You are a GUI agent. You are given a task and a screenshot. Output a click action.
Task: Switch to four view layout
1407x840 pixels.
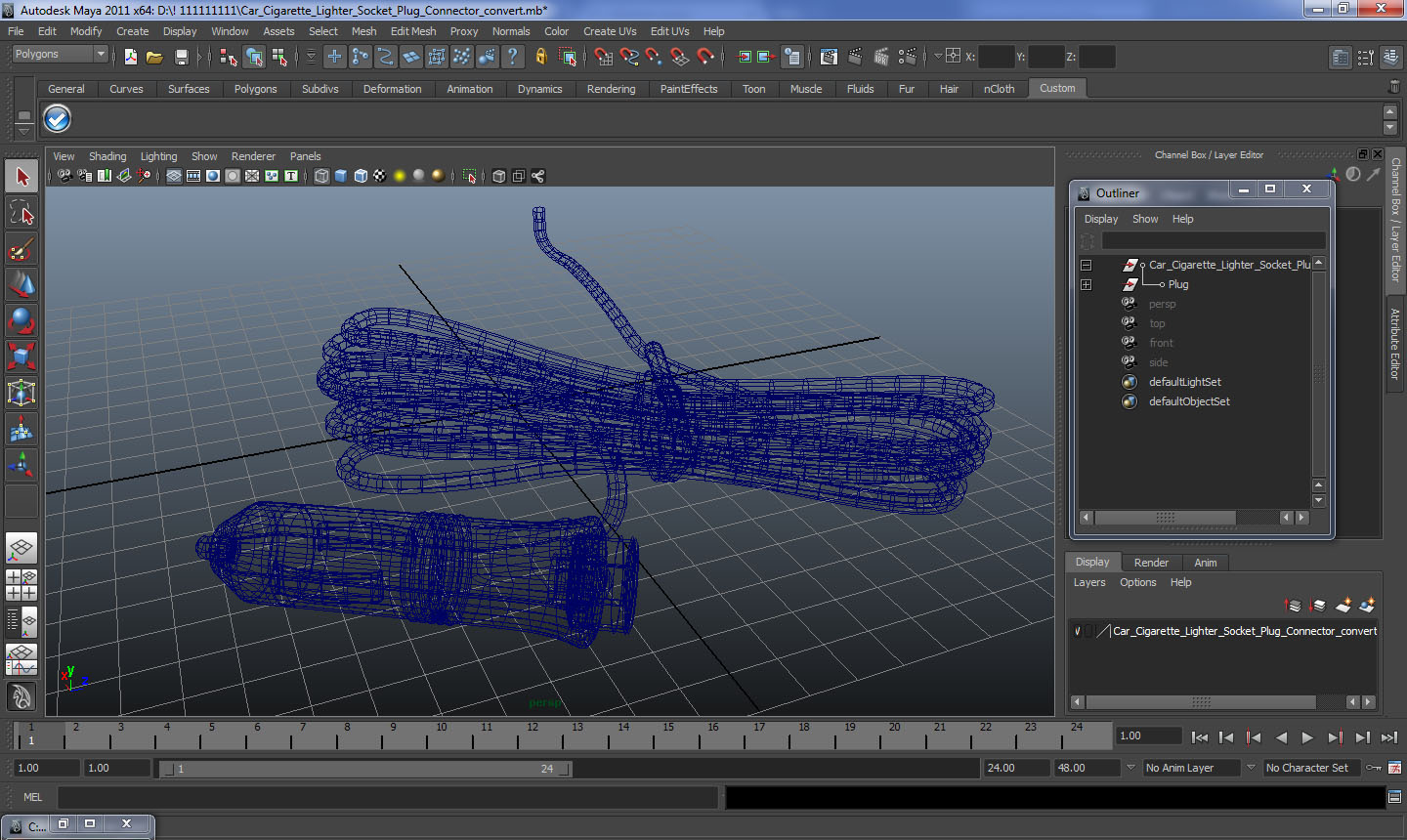21,584
